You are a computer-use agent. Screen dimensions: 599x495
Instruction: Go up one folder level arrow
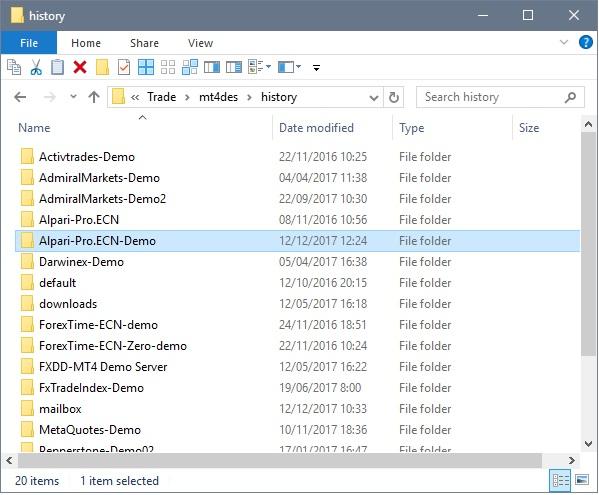[x=94, y=97]
